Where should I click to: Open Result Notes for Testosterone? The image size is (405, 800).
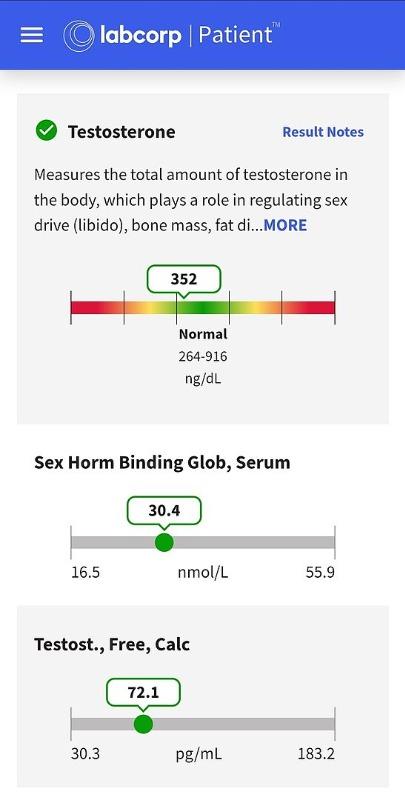(323, 132)
